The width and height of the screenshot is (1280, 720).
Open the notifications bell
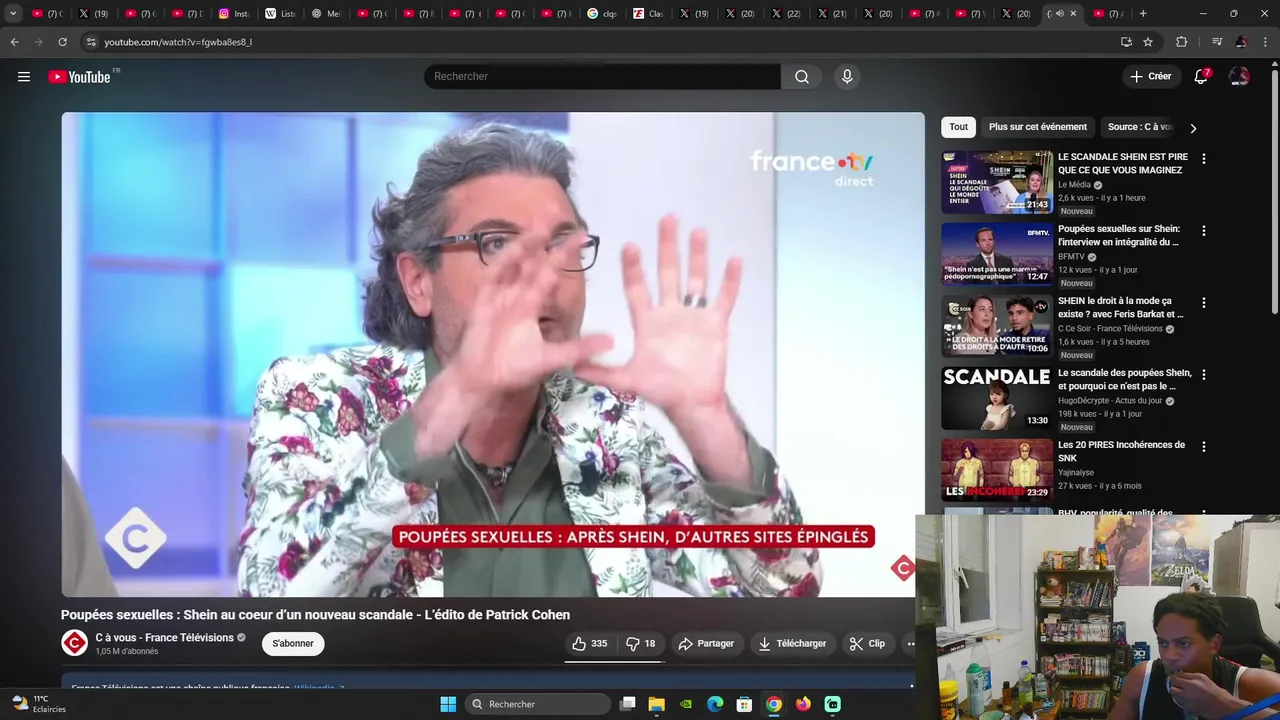pyautogui.click(x=1201, y=77)
